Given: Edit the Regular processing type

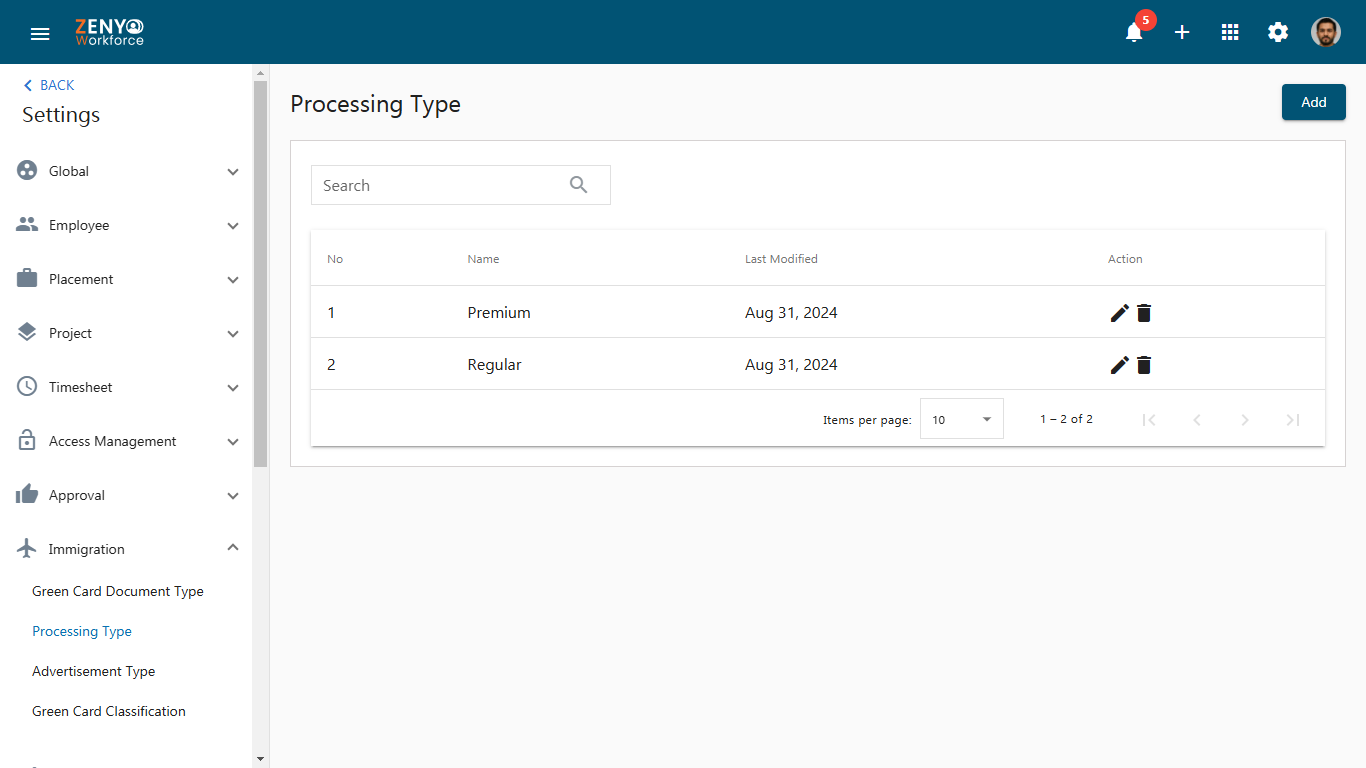Looking at the screenshot, I should pos(1120,365).
